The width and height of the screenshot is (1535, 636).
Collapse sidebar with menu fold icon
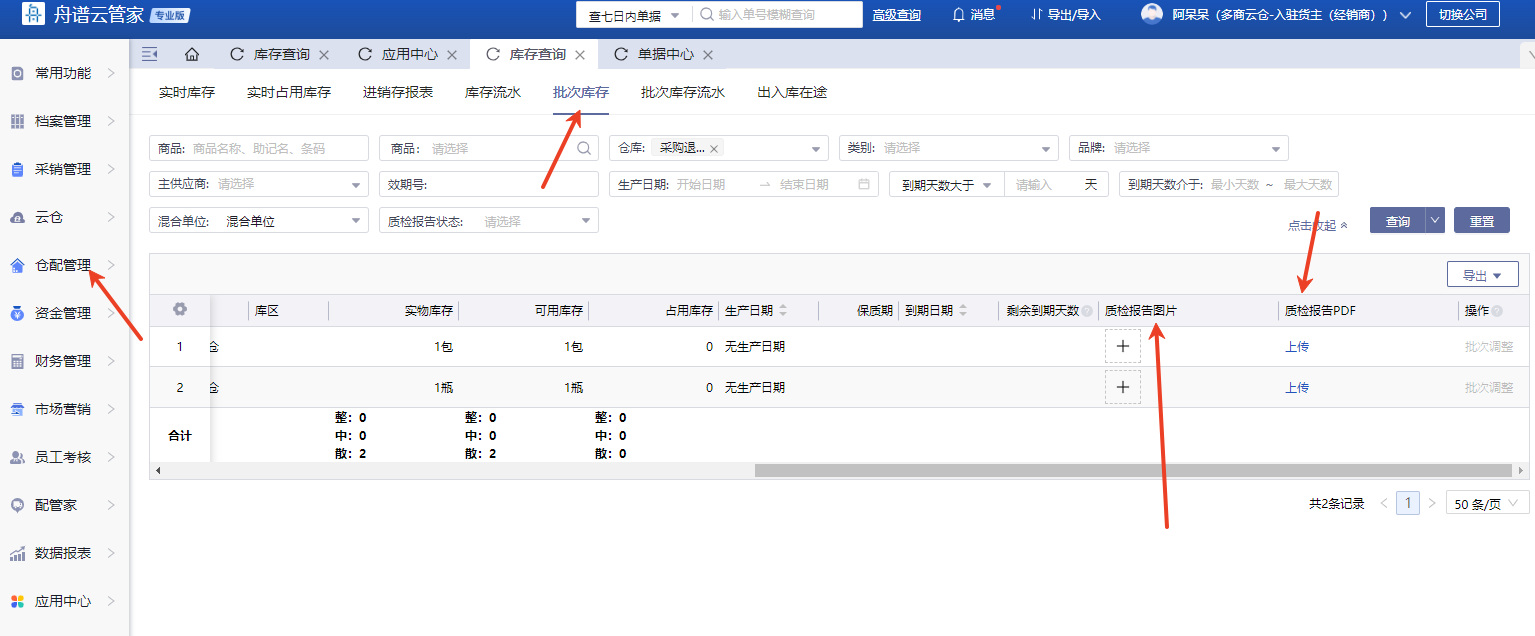click(150, 55)
